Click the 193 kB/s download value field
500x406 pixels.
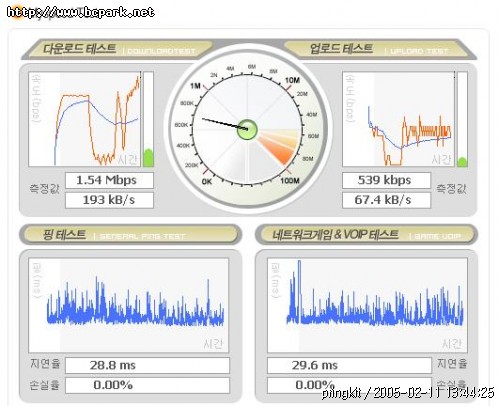pos(109,200)
